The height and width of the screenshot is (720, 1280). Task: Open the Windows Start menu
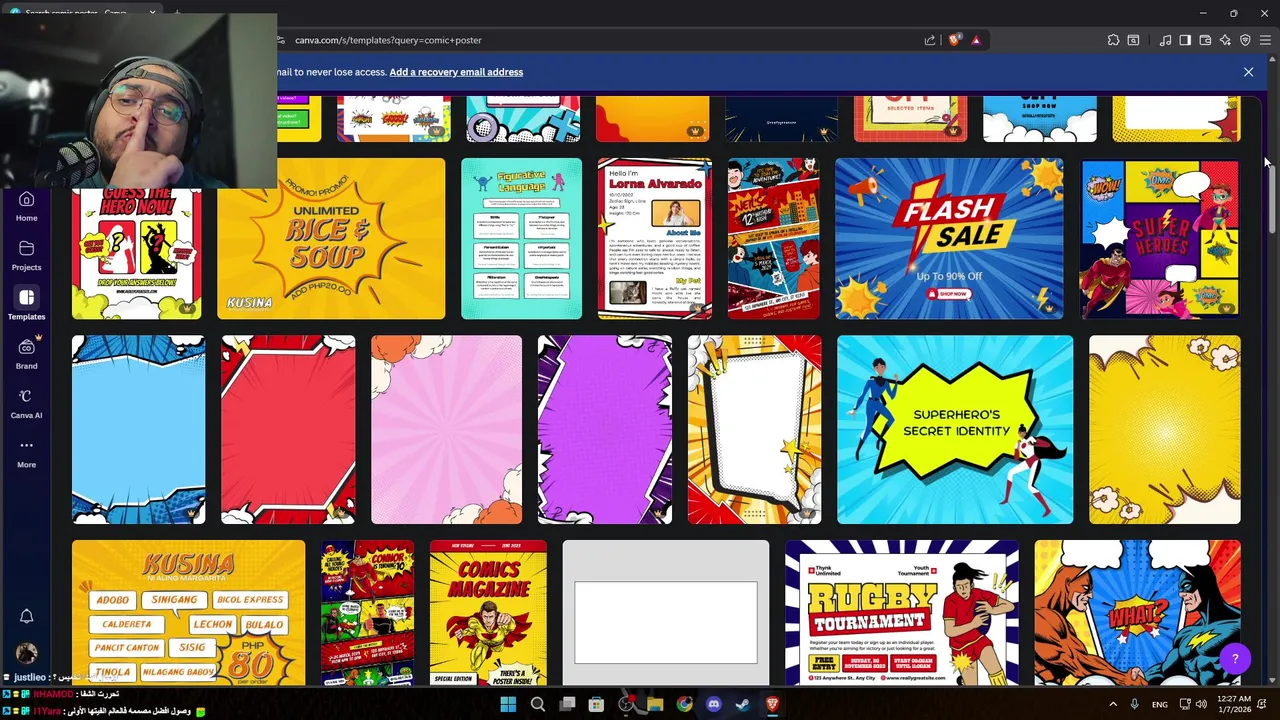point(508,704)
